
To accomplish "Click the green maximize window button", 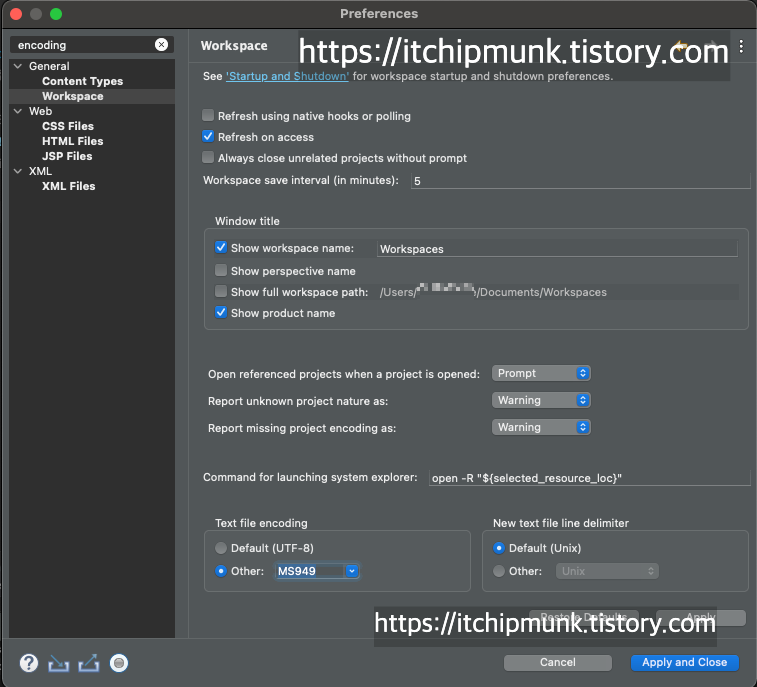I will [x=56, y=14].
